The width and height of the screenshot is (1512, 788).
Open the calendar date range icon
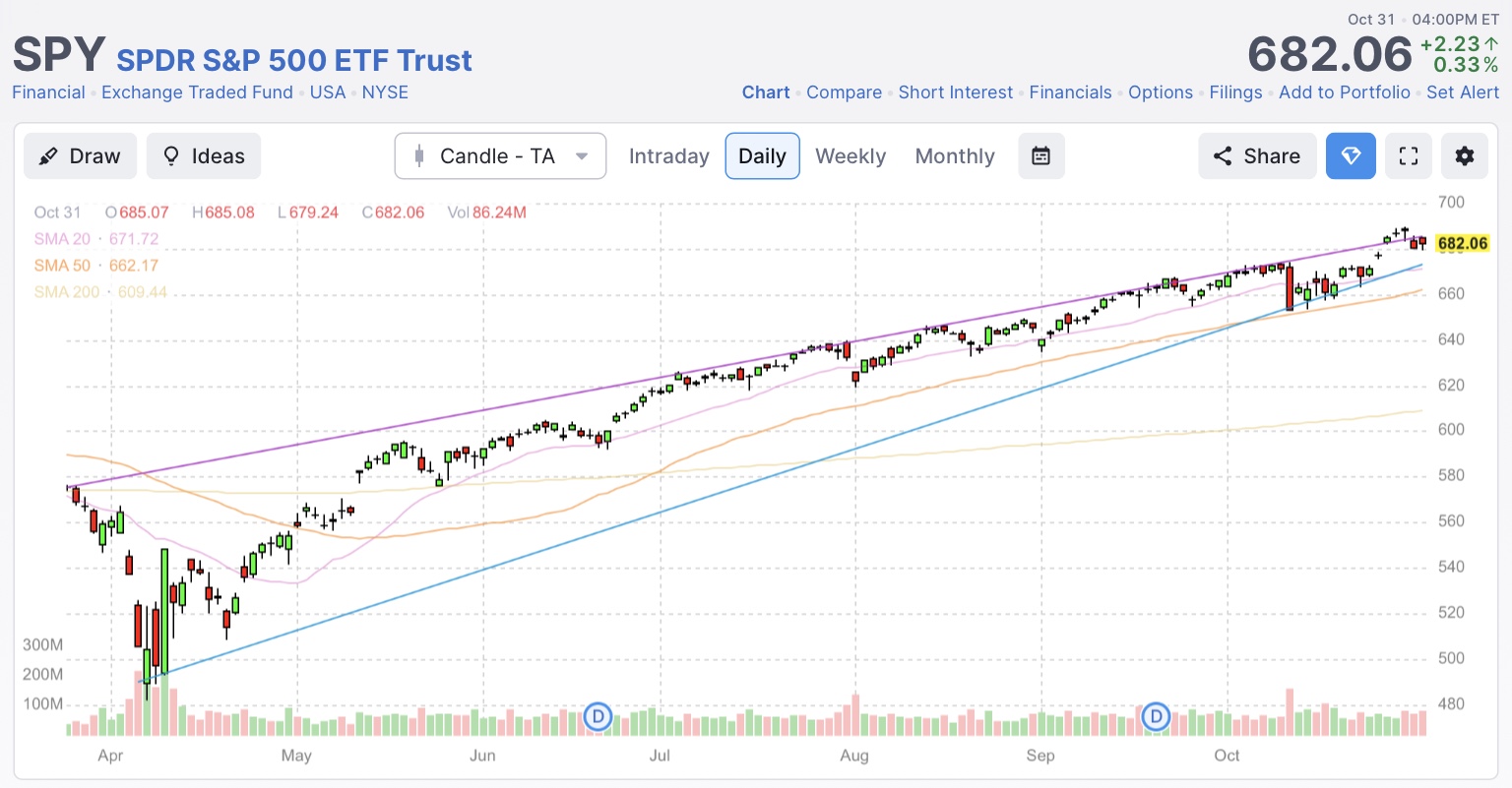click(1040, 156)
